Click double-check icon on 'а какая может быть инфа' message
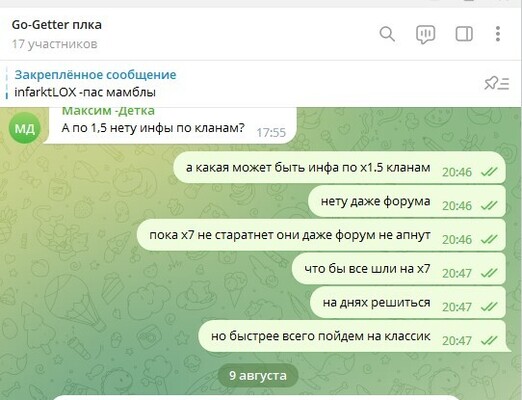 coord(489,172)
